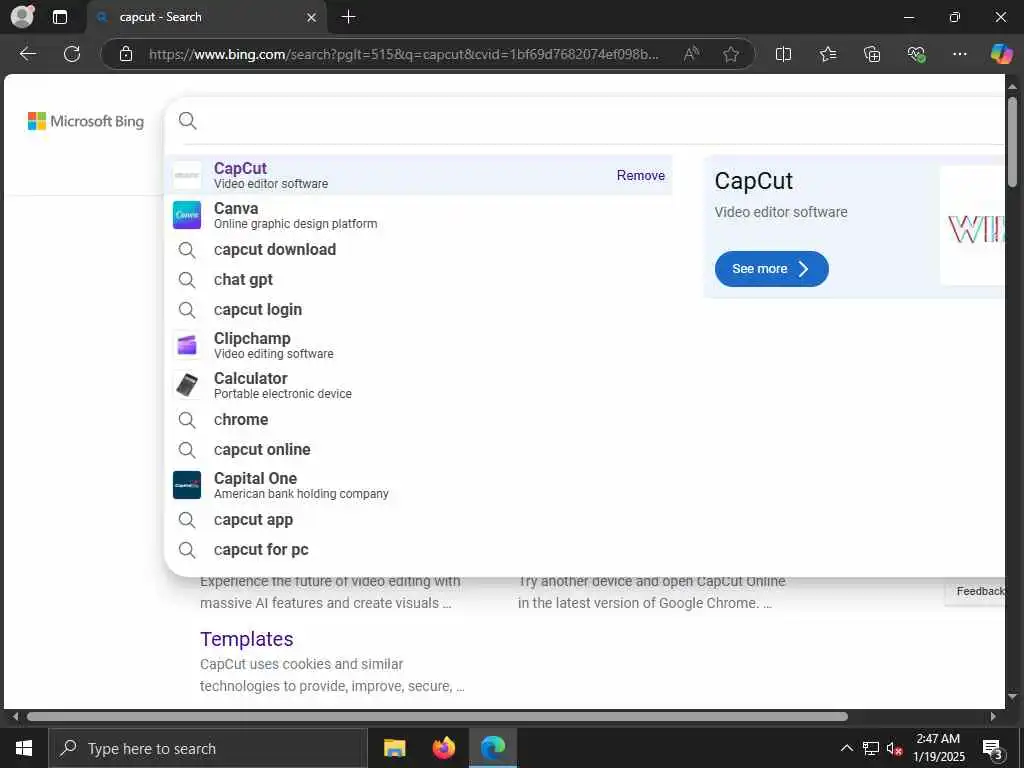Click See more button on CapCut card

click(x=771, y=268)
